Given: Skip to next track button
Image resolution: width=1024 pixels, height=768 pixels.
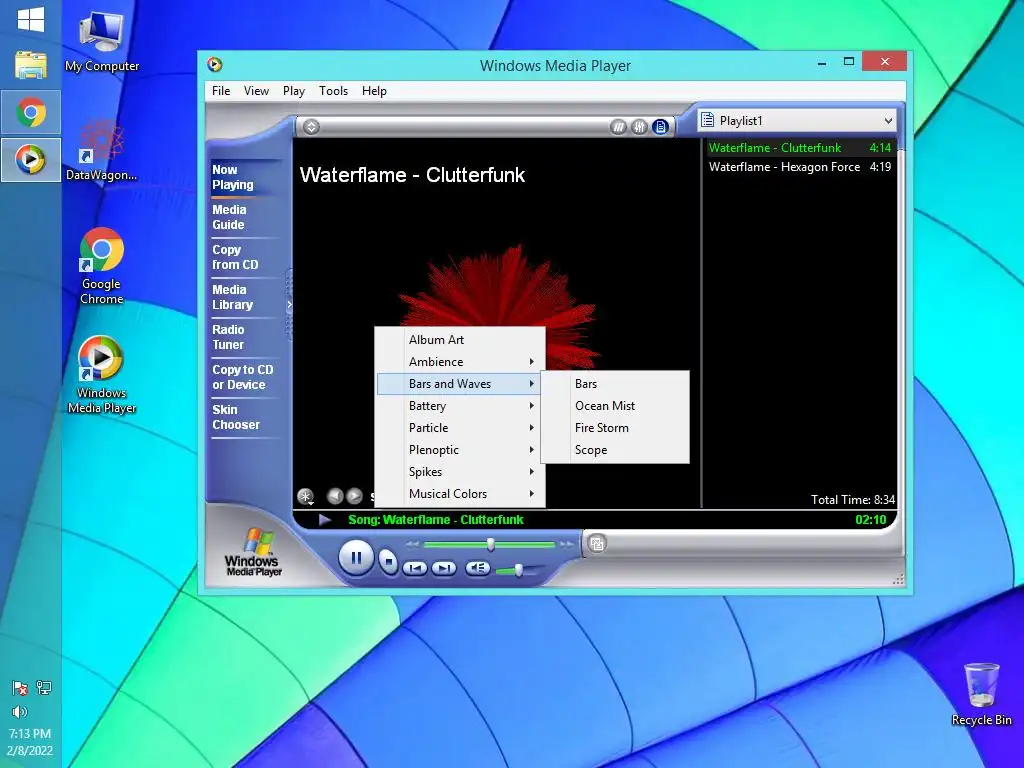Looking at the screenshot, I should coord(443,568).
